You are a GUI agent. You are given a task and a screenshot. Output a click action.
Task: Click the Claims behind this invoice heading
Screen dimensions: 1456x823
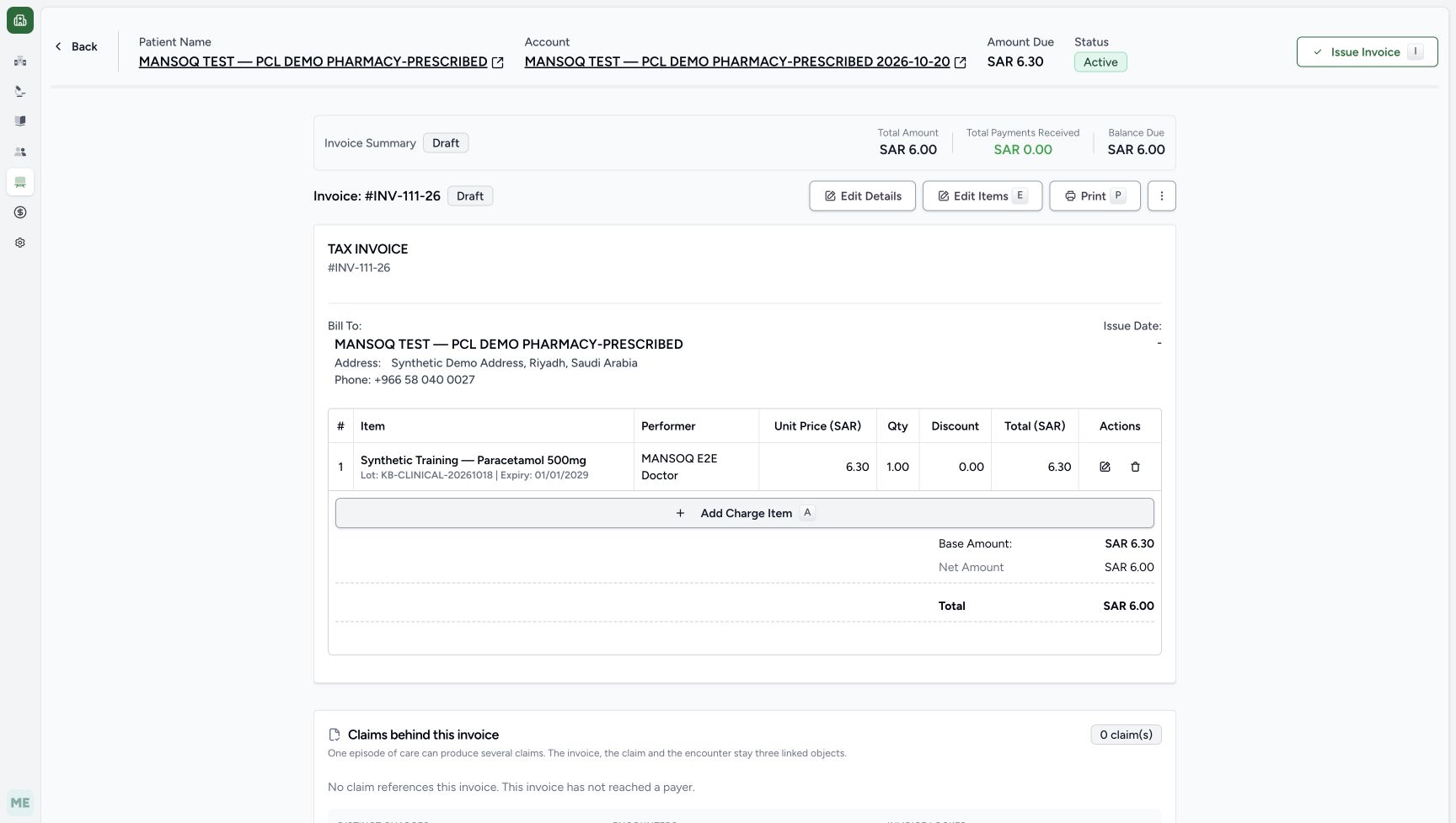point(423,735)
